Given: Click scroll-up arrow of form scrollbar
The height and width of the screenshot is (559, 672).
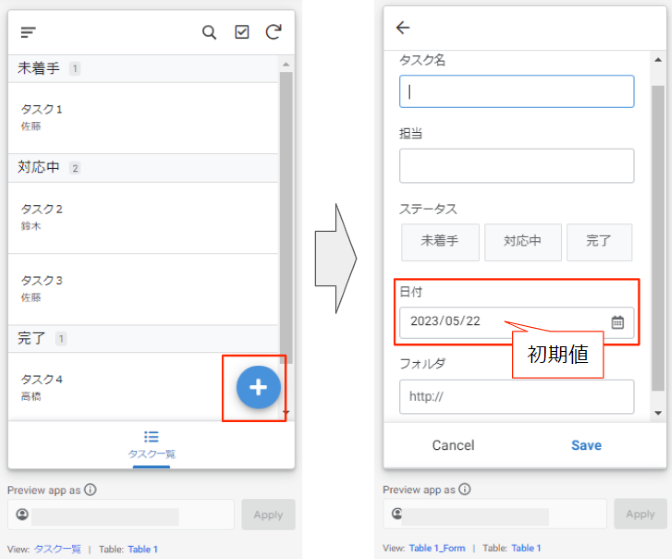Looking at the screenshot, I should coord(658,60).
